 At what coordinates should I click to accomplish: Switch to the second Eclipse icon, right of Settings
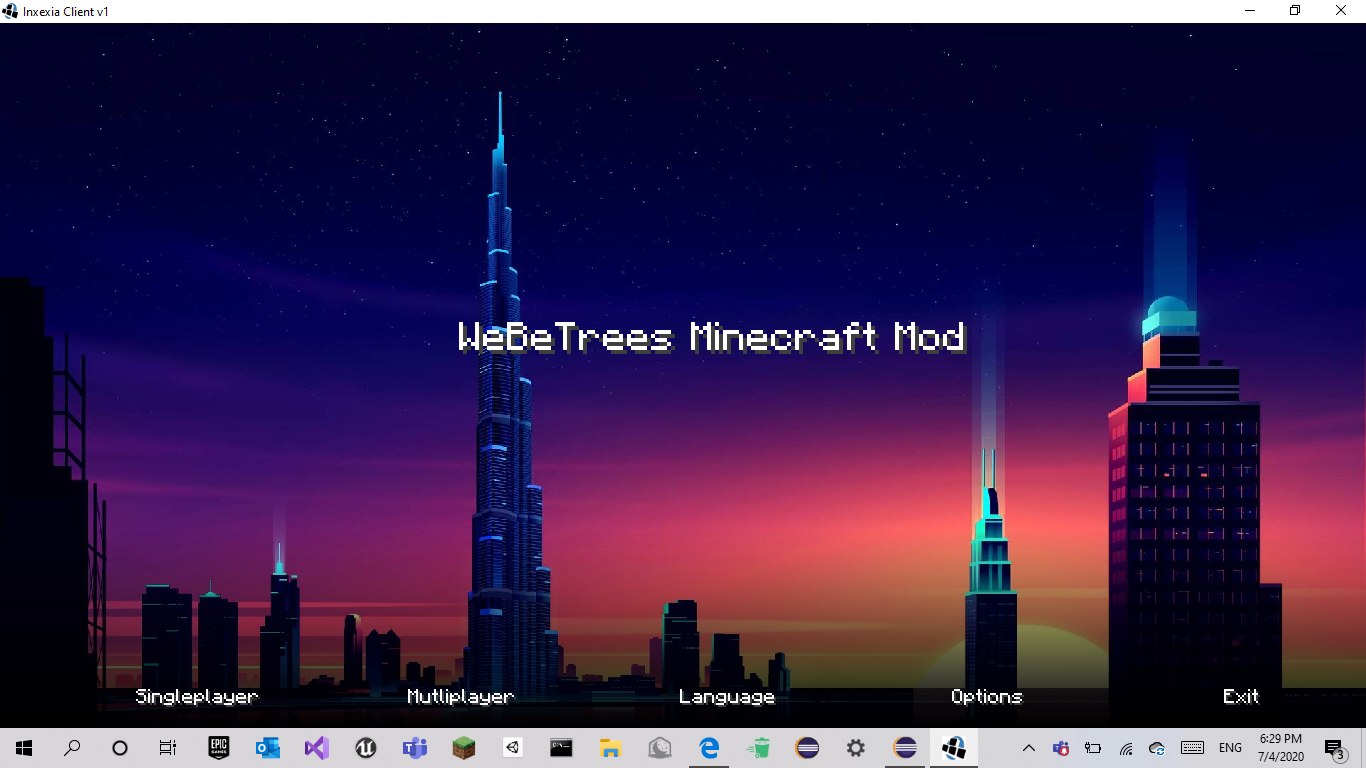coord(905,748)
